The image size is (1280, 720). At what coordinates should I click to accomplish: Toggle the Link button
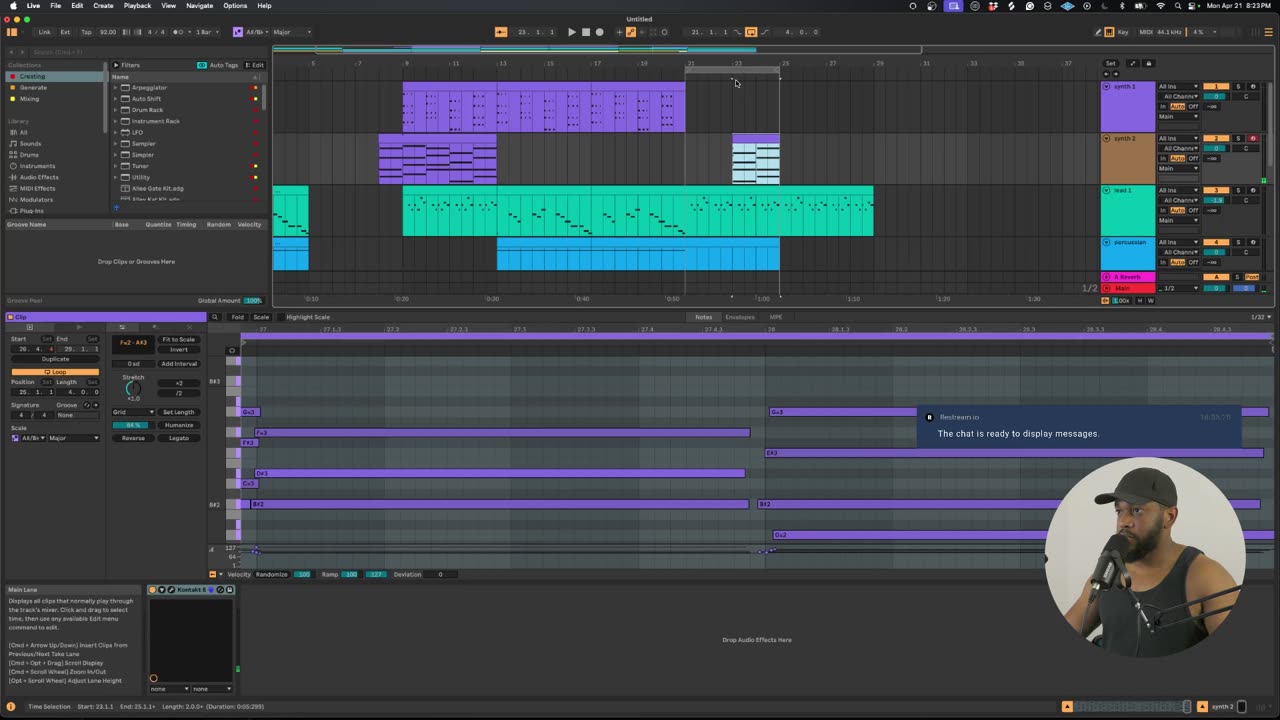pyautogui.click(x=44, y=32)
